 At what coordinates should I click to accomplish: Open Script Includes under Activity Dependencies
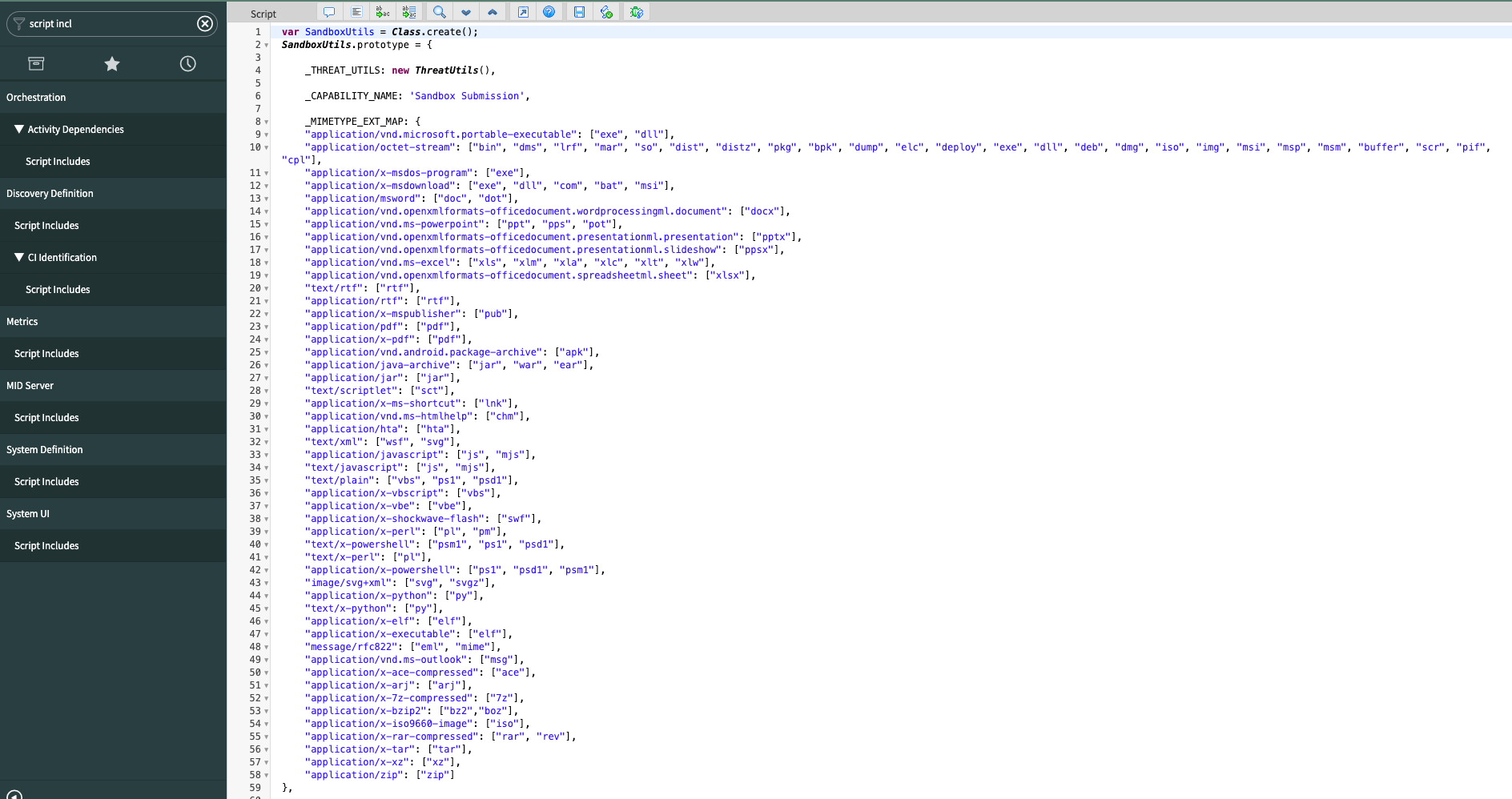[x=113, y=162]
